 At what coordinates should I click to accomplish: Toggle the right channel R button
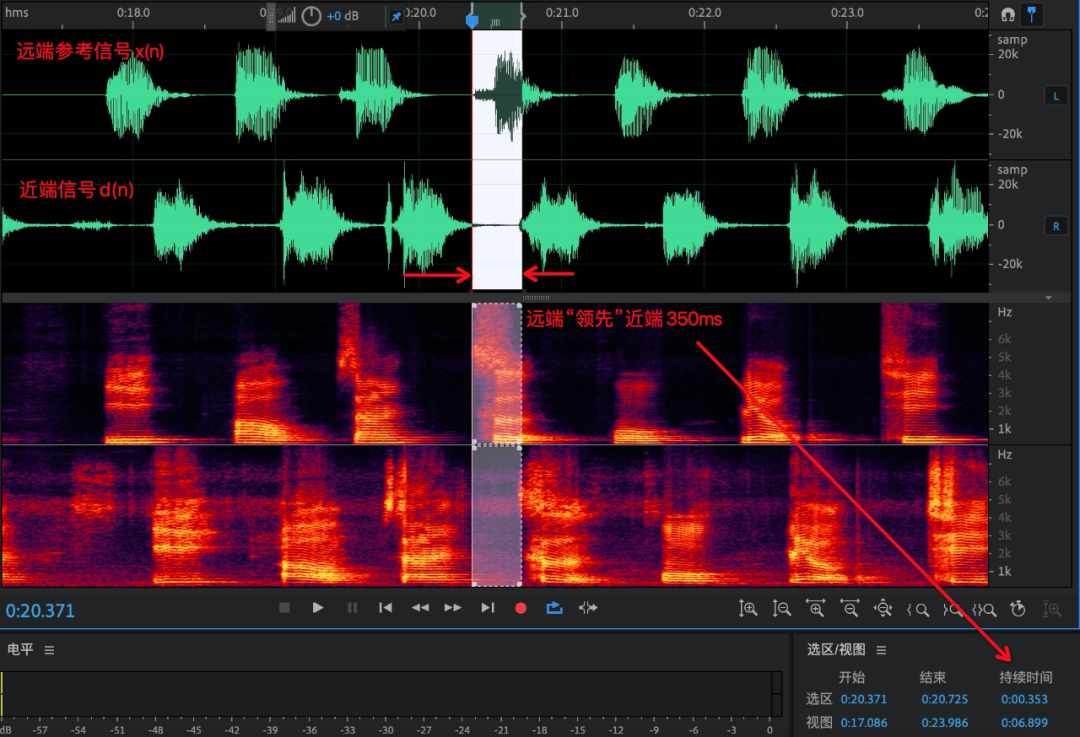(1055, 226)
